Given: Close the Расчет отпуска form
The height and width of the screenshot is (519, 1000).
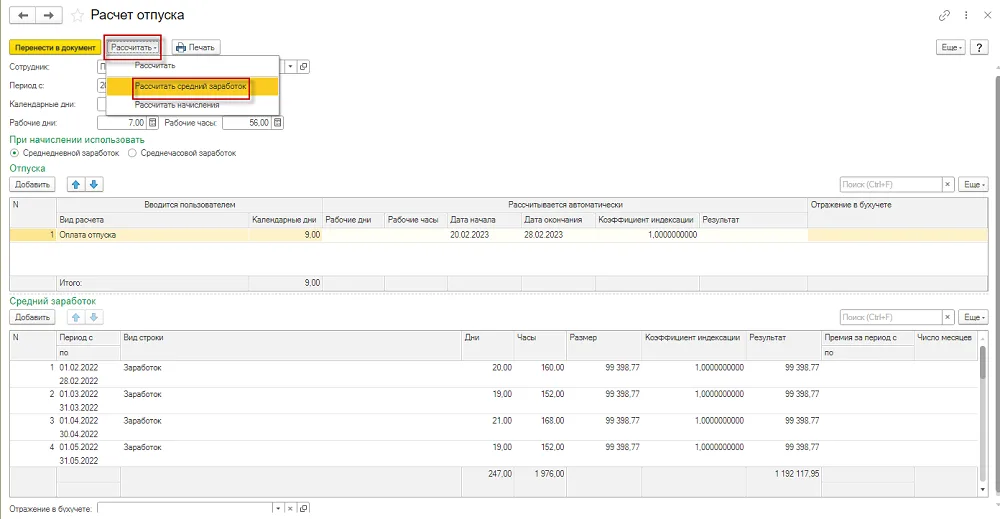Looking at the screenshot, I should (987, 15).
